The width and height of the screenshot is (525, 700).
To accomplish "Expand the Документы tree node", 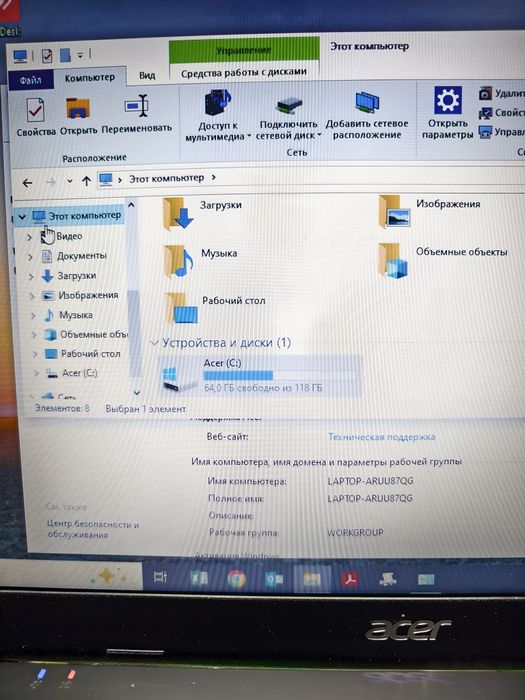I will [x=30, y=257].
